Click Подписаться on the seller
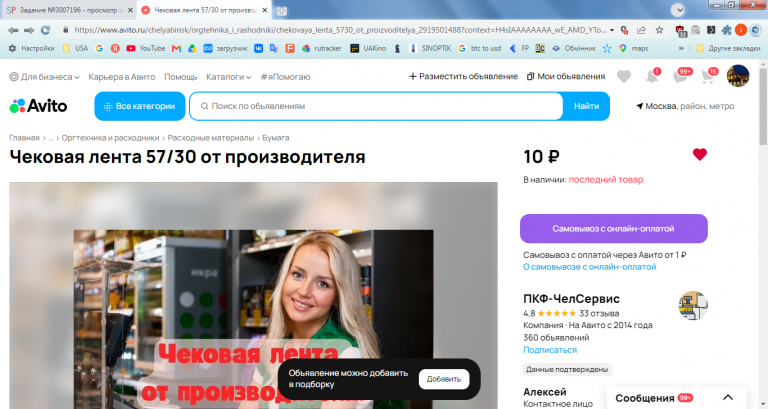Image resolution: width=768 pixels, height=409 pixels. [x=550, y=350]
